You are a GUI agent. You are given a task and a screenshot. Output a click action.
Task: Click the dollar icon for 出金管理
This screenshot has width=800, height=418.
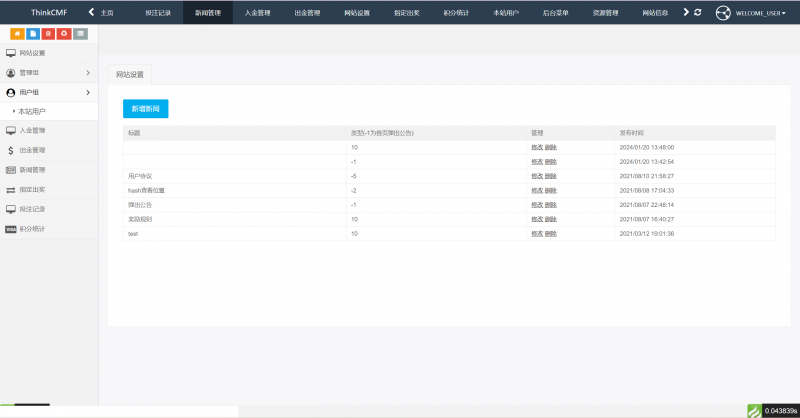pos(10,150)
